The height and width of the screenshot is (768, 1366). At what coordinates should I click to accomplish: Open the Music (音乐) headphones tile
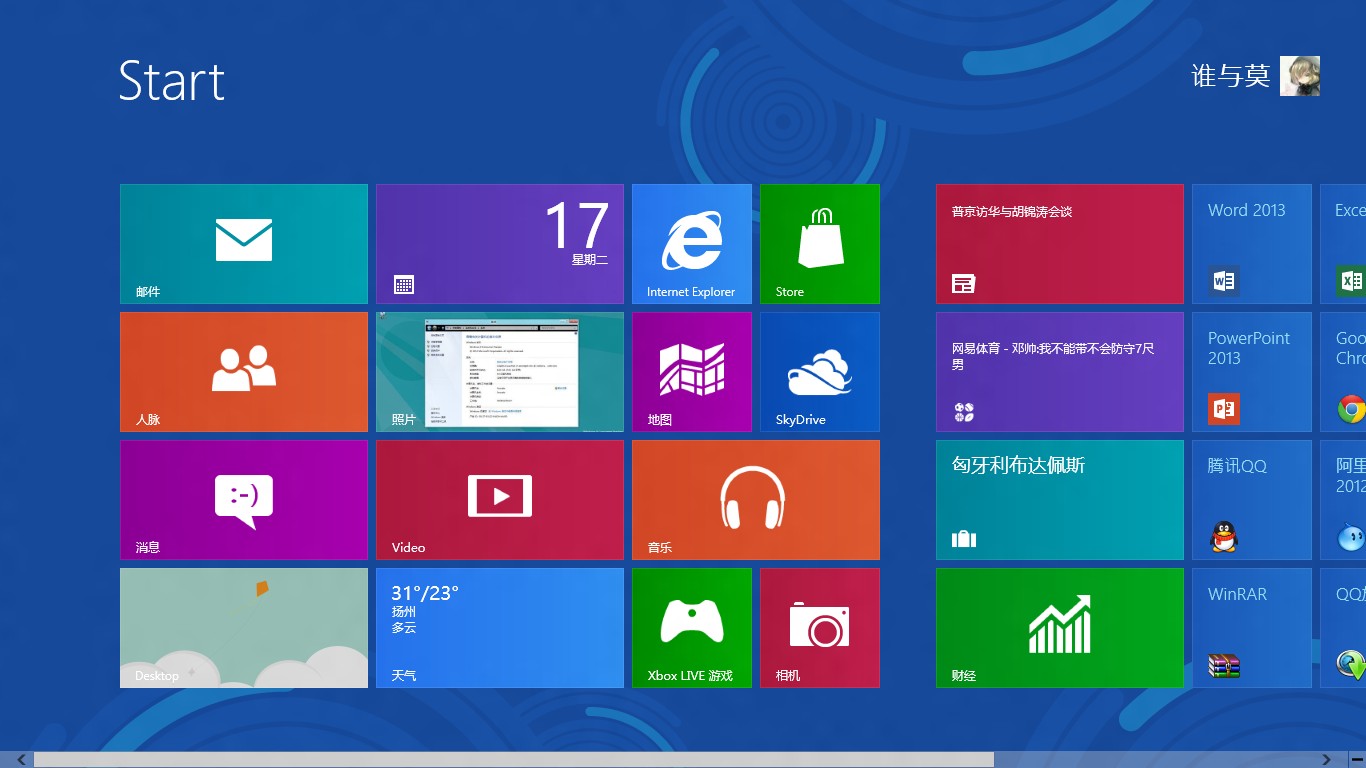(x=755, y=500)
